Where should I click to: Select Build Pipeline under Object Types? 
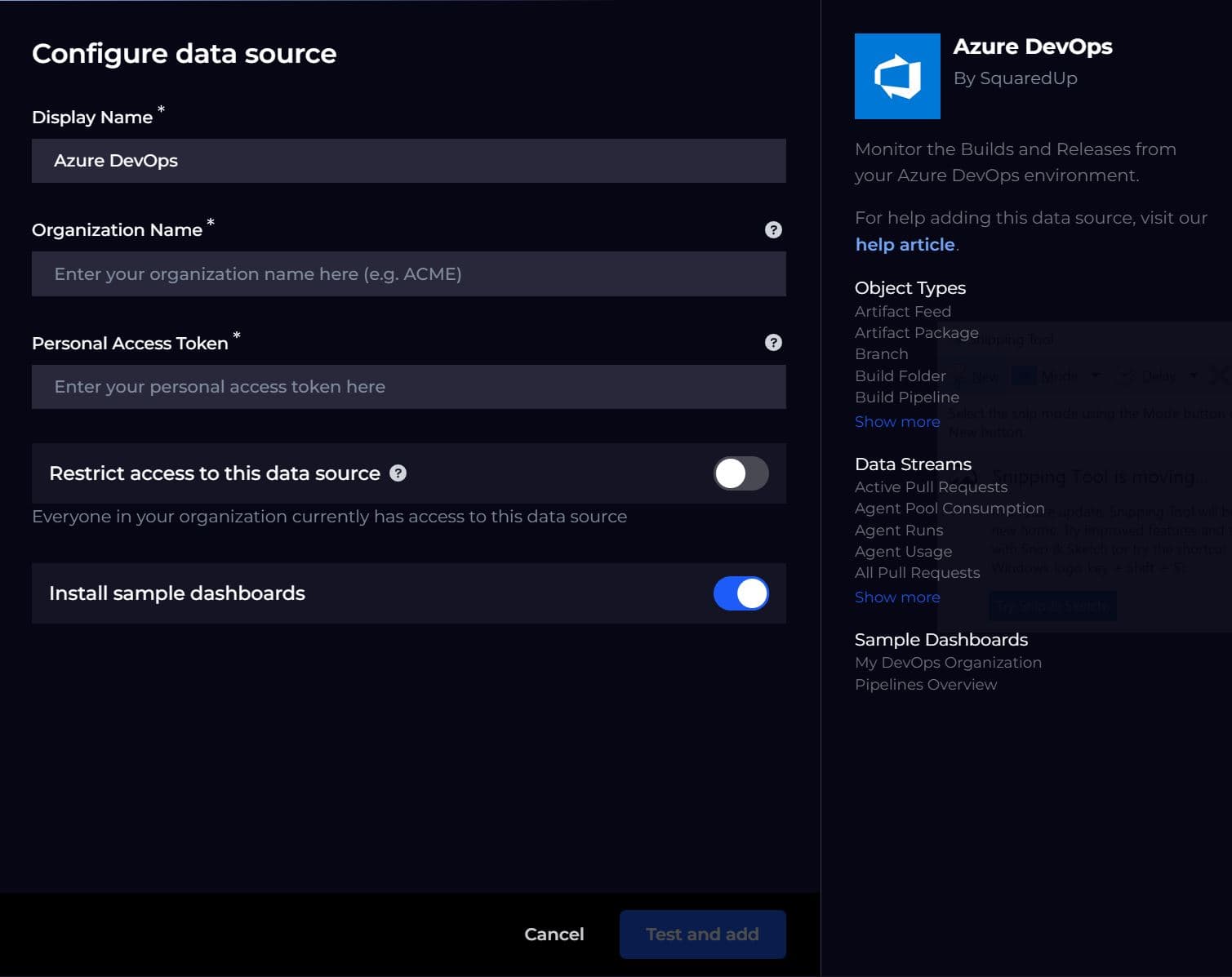coord(906,397)
